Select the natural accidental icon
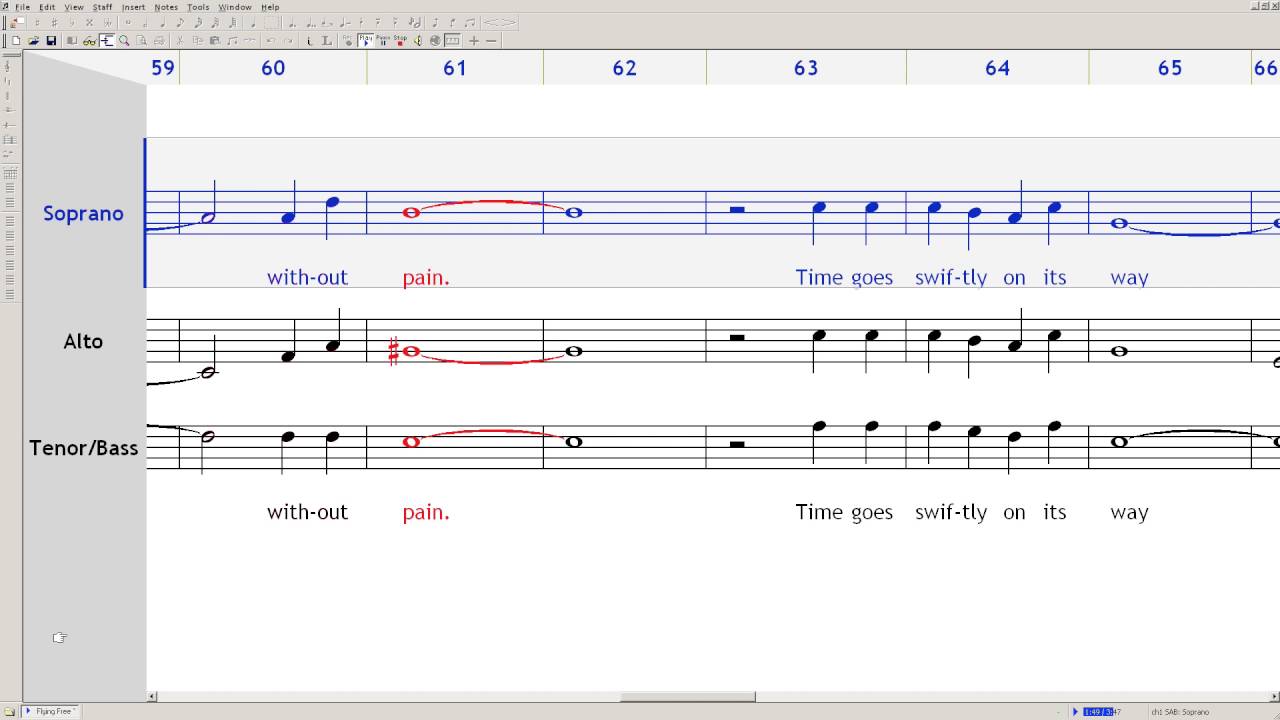Viewport: 1280px width, 720px height. pos(37,22)
